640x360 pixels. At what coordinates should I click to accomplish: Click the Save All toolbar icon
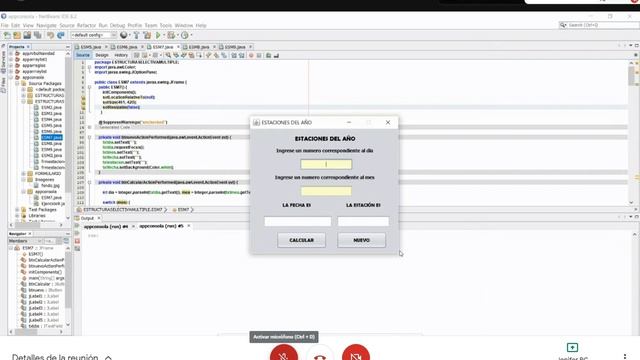(x=38, y=36)
